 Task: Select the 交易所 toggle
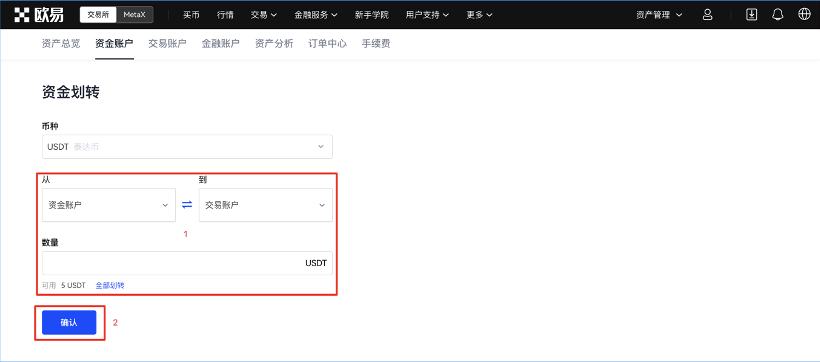click(98, 15)
